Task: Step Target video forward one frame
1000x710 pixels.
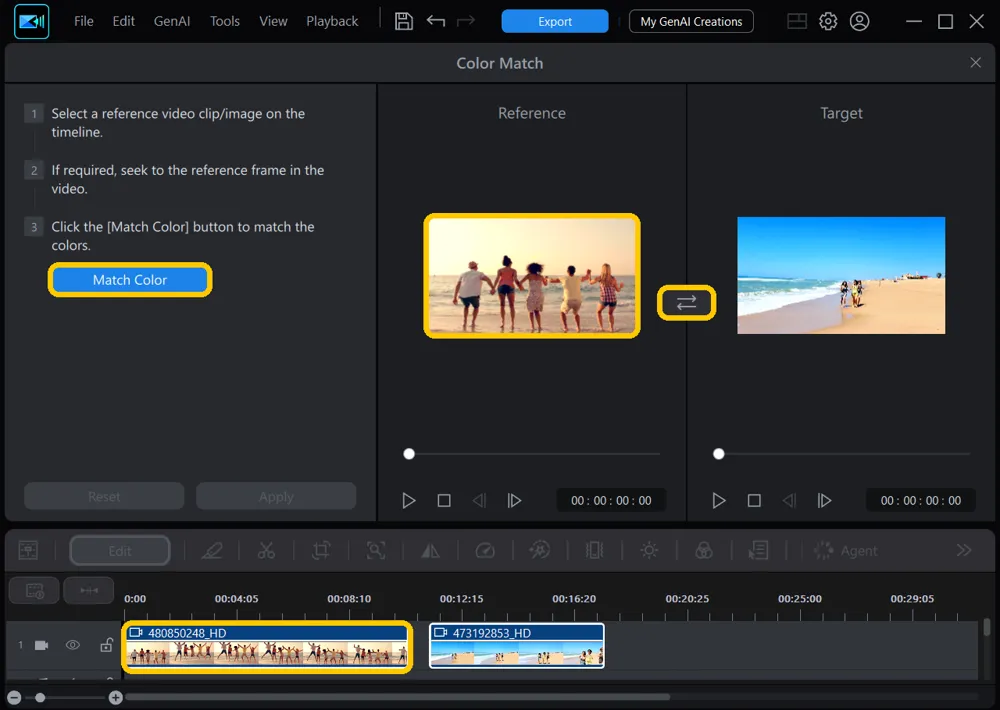Action: click(x=824, y=501)
